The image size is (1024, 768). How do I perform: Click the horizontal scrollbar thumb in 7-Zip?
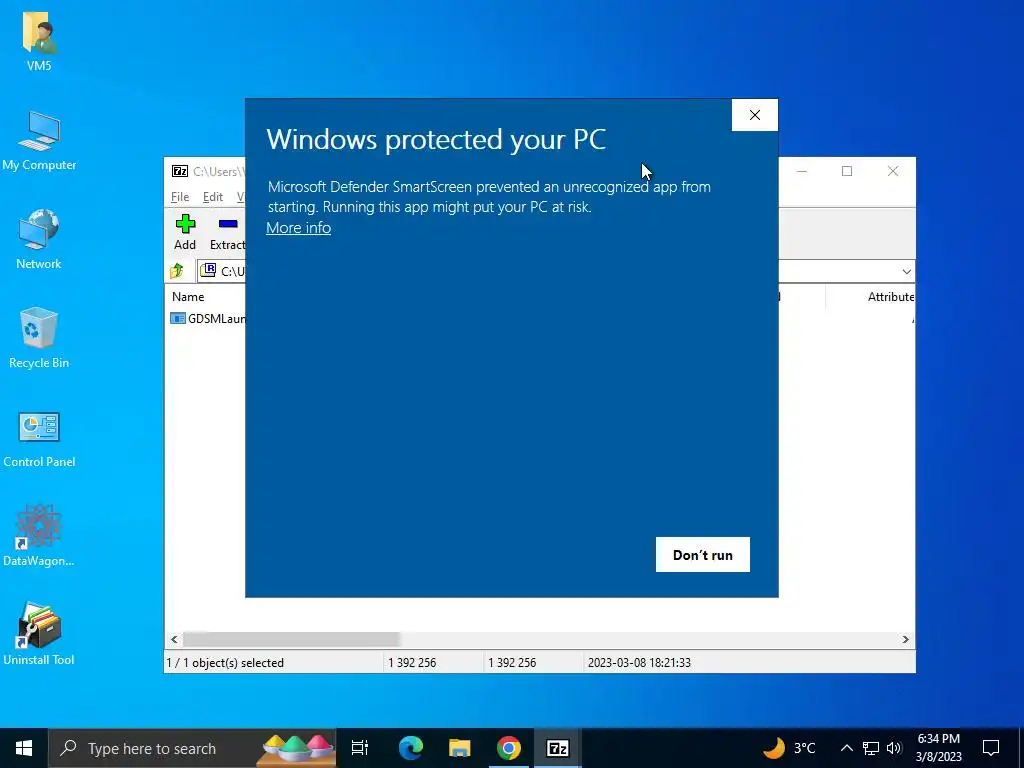291,639
